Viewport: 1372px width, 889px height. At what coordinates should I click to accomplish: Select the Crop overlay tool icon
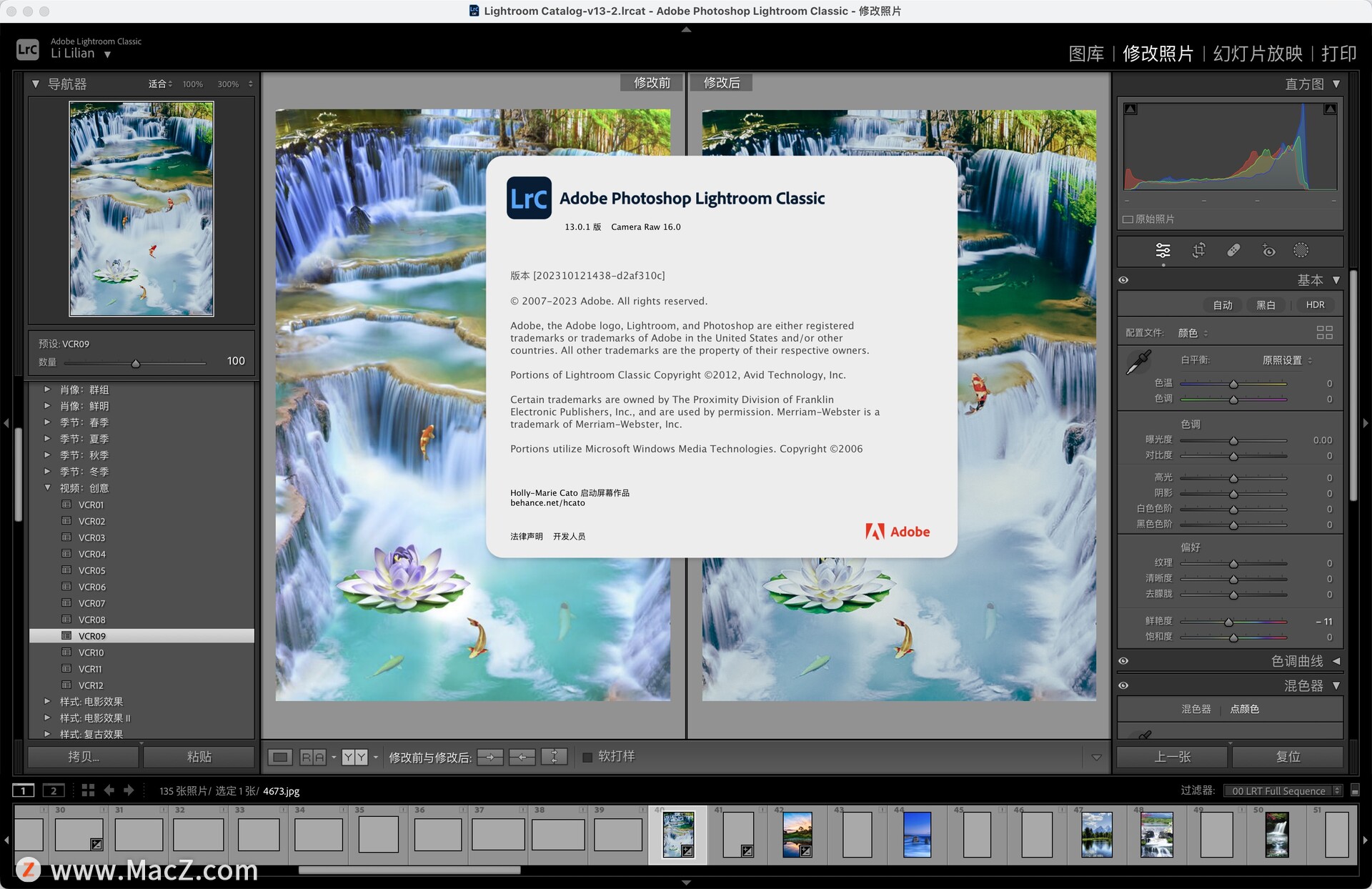[x=1198, y=250]
